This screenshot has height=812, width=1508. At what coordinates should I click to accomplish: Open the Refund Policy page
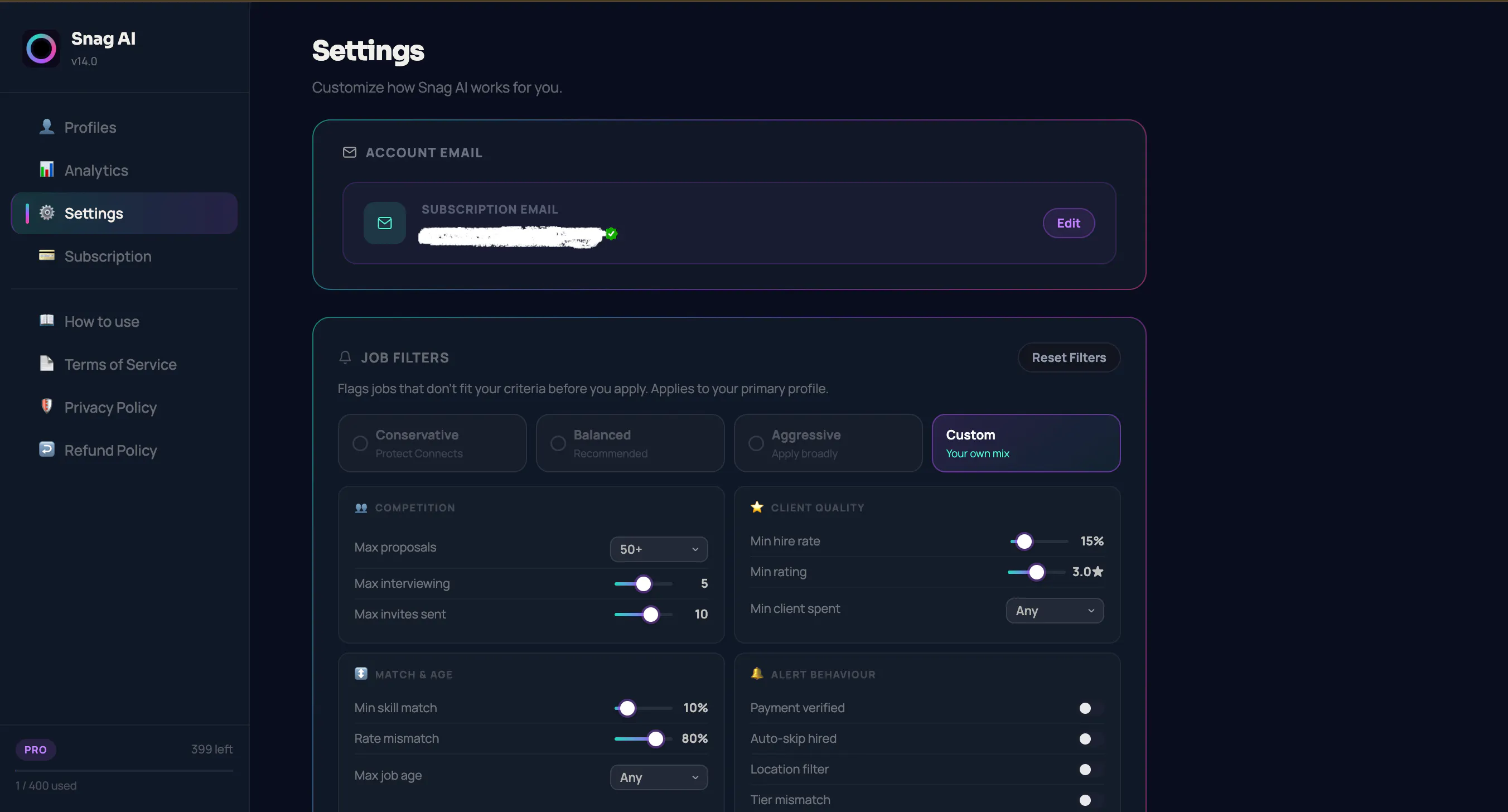pos(124,449)
